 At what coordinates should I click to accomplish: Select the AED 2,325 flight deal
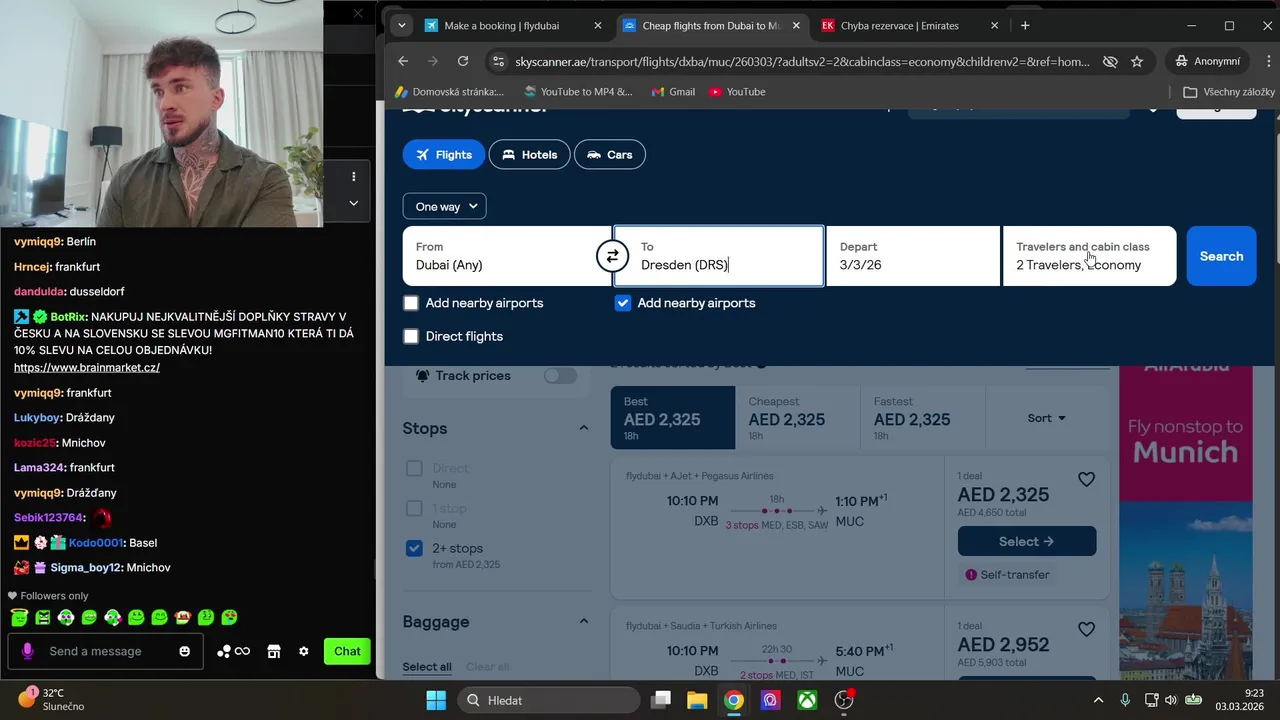pos(1027,541)
